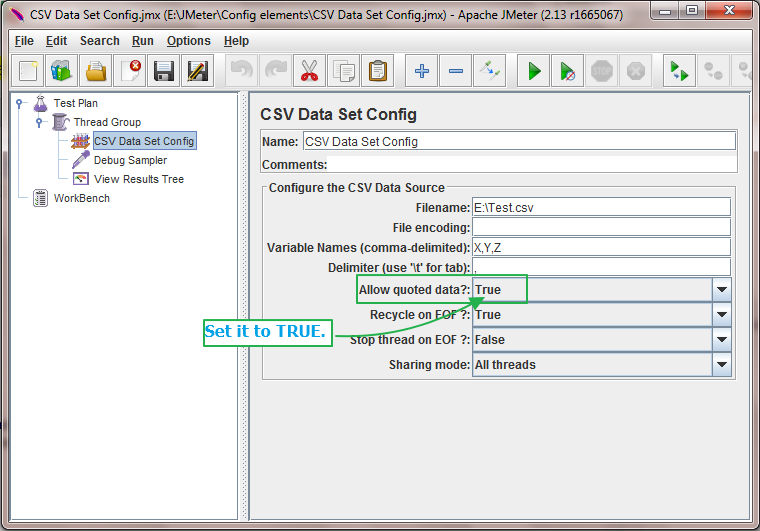Select WorkBench in the tree
Image resolution: width=760 pixels, height=531 pixels.
(x=81, y=198)
